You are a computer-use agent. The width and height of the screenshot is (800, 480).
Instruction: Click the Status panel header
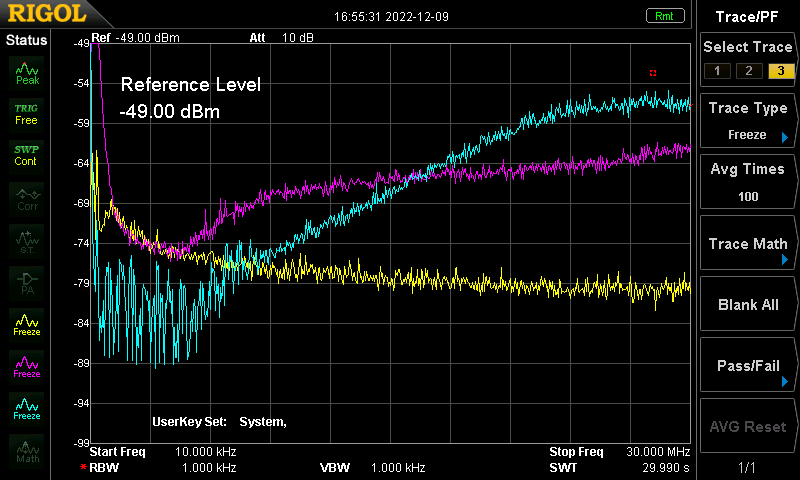(x=26, y=40)
